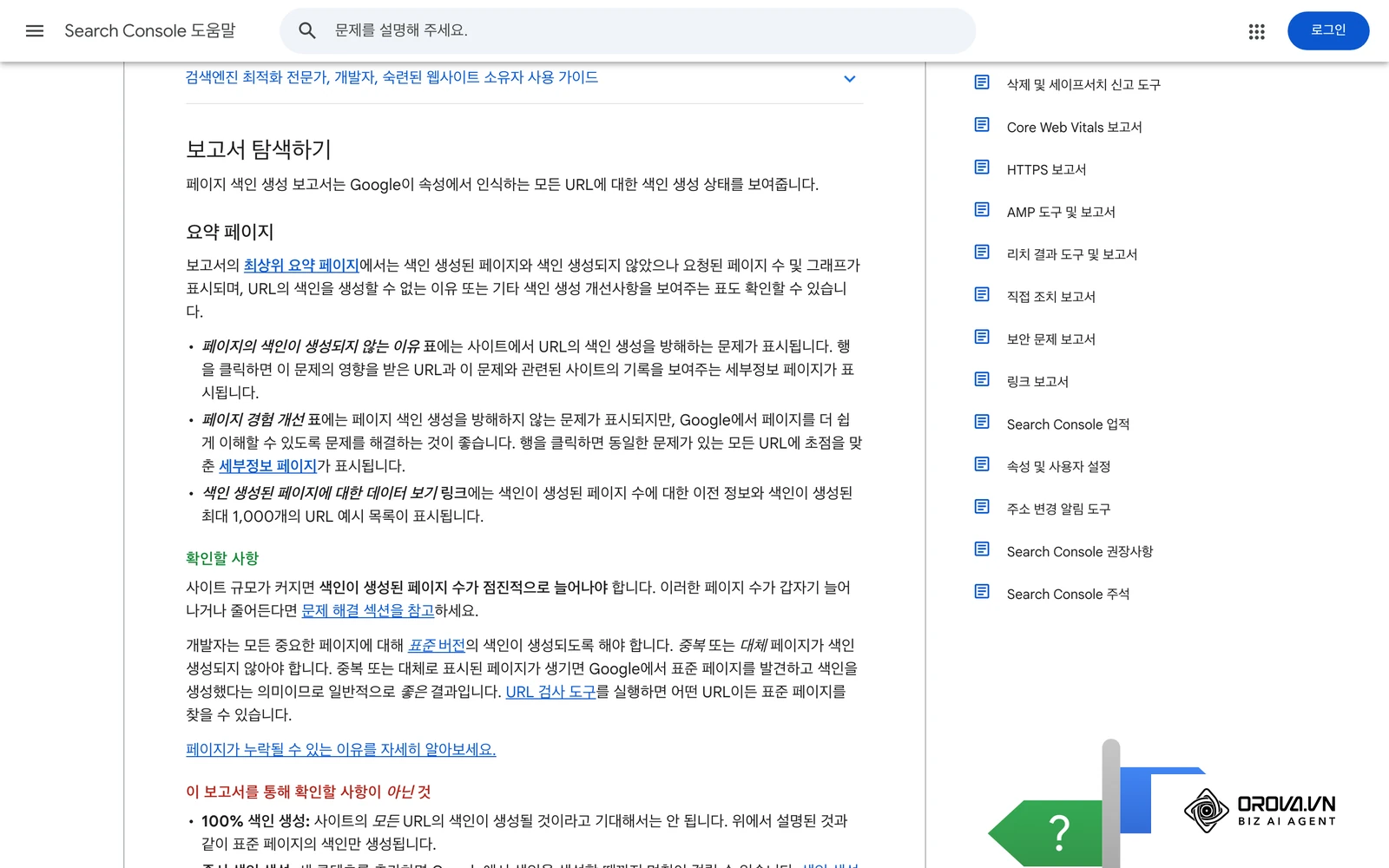Click the article icon next to 직접 조치 보고서
The image size is (1389, 868).
[x=982, y=295]
